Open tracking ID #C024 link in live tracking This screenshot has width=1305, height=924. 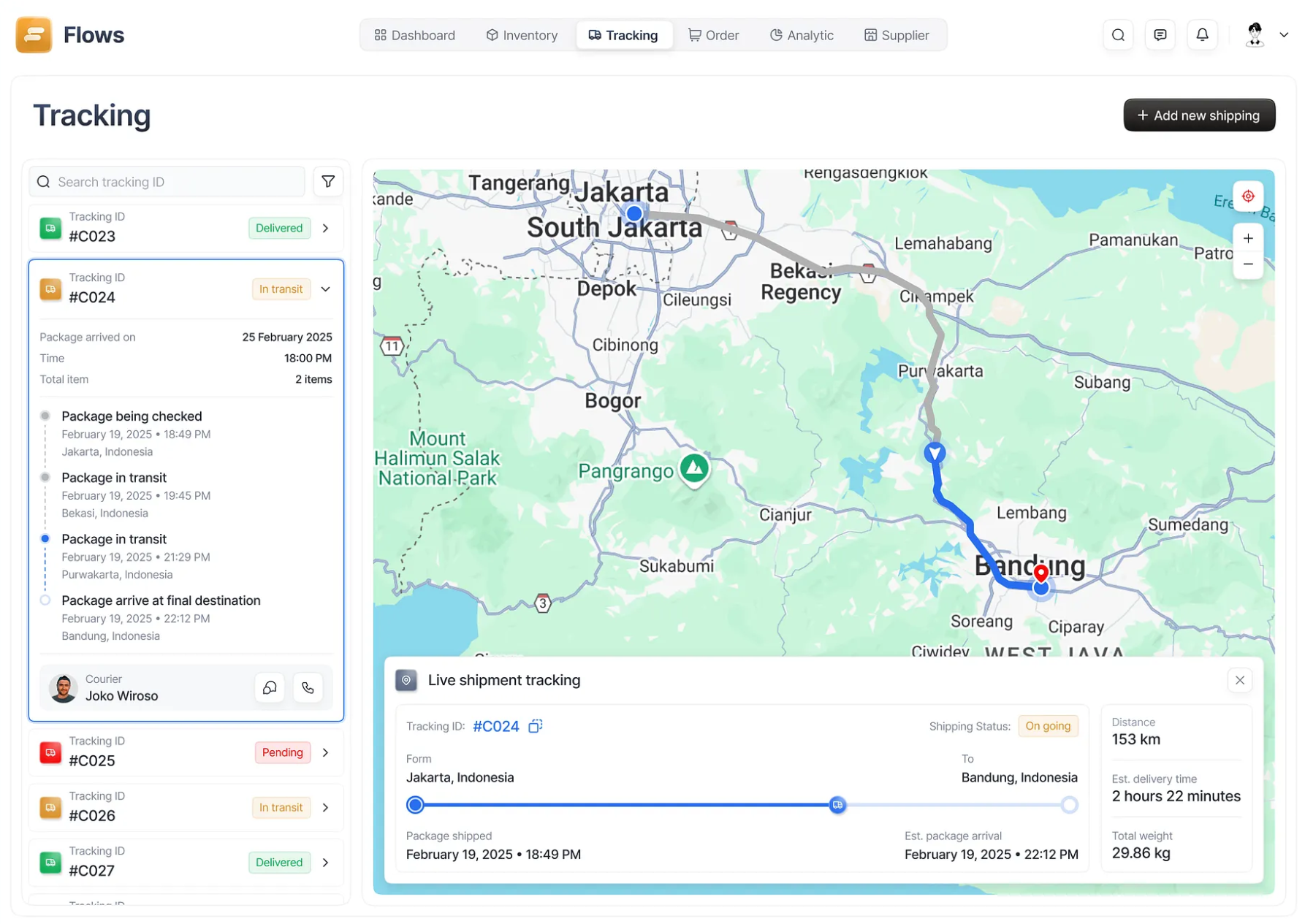pos(495,726)
